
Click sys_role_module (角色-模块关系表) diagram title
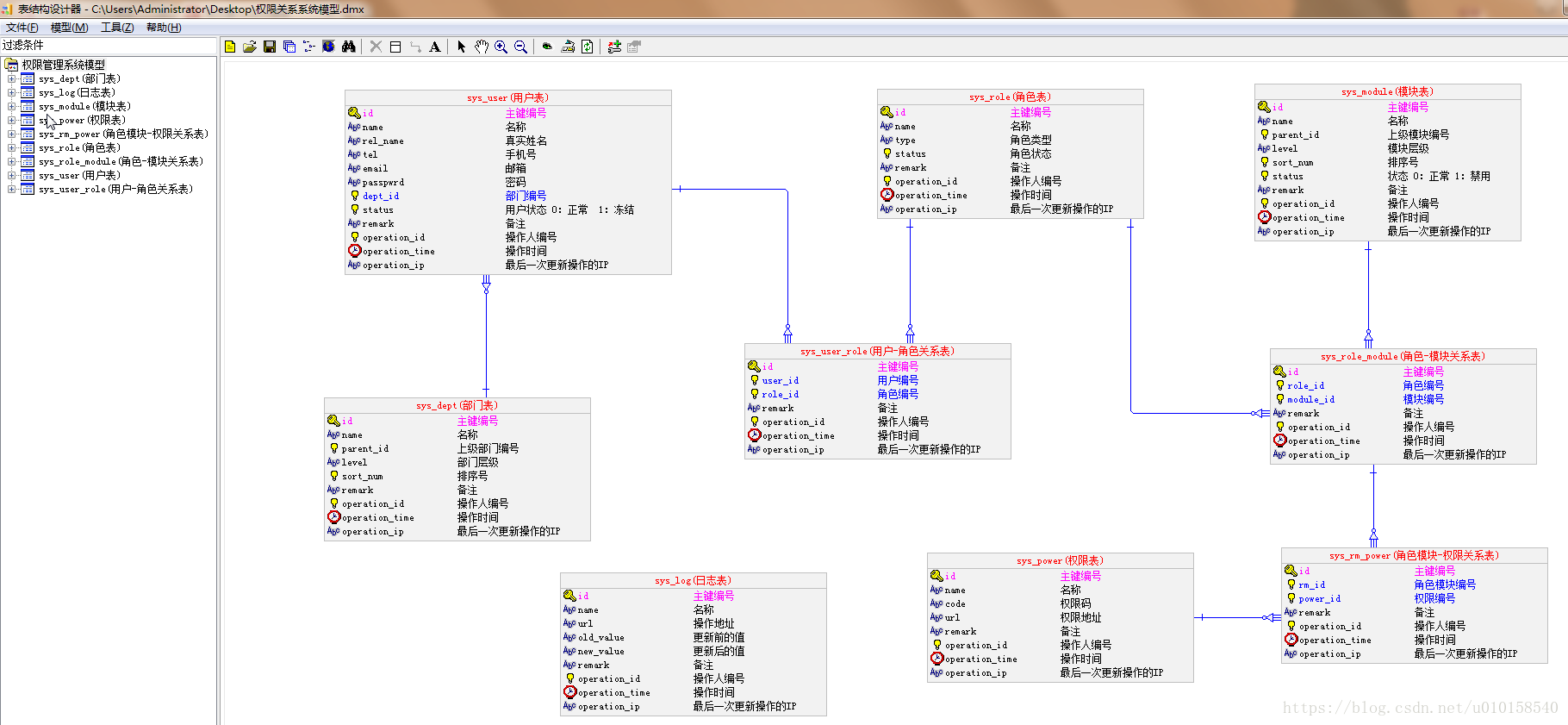pyautogui.click(x=1403, y=356)
